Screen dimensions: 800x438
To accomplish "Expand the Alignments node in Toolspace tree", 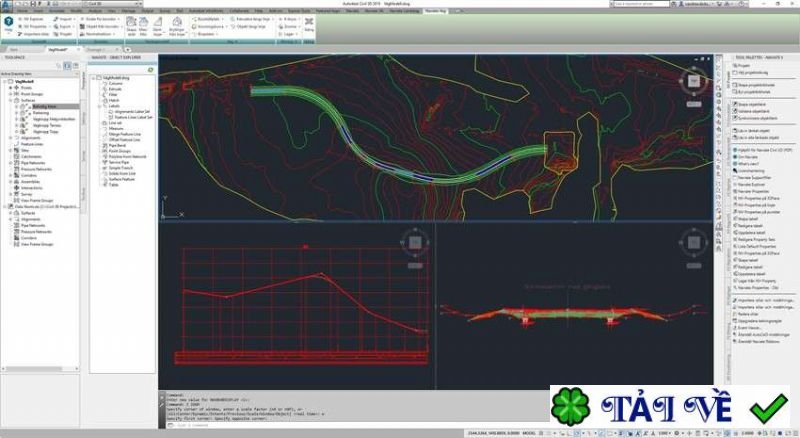I will click(10, 138).
